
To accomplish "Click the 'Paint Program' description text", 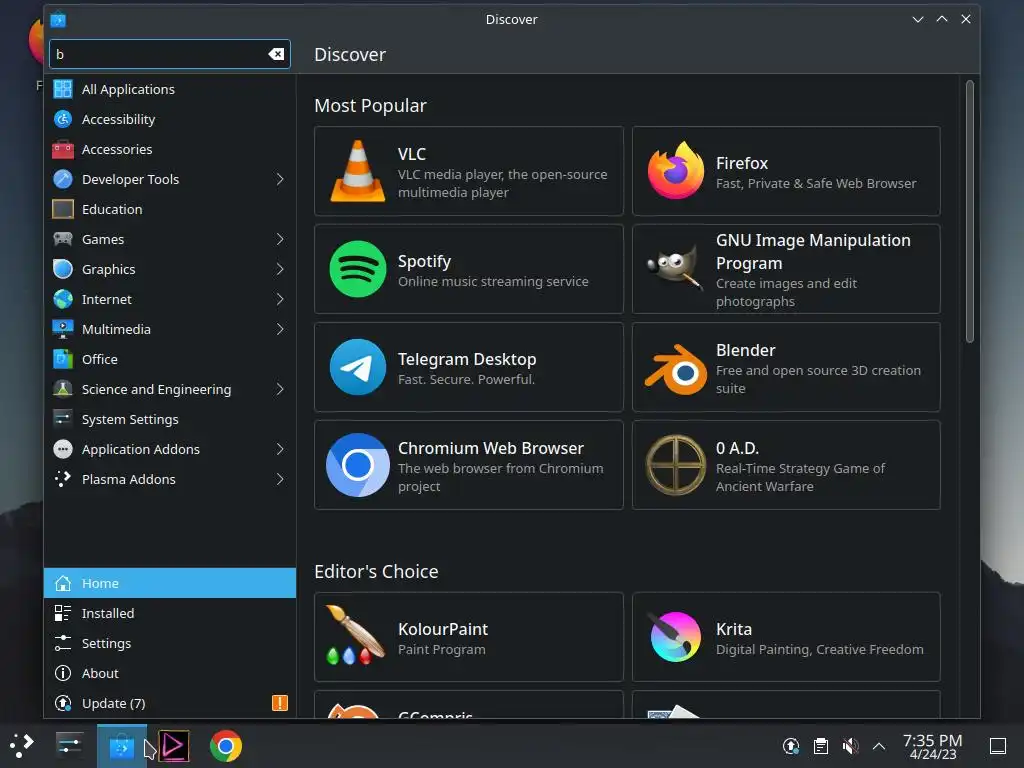I will click(441, 650).
